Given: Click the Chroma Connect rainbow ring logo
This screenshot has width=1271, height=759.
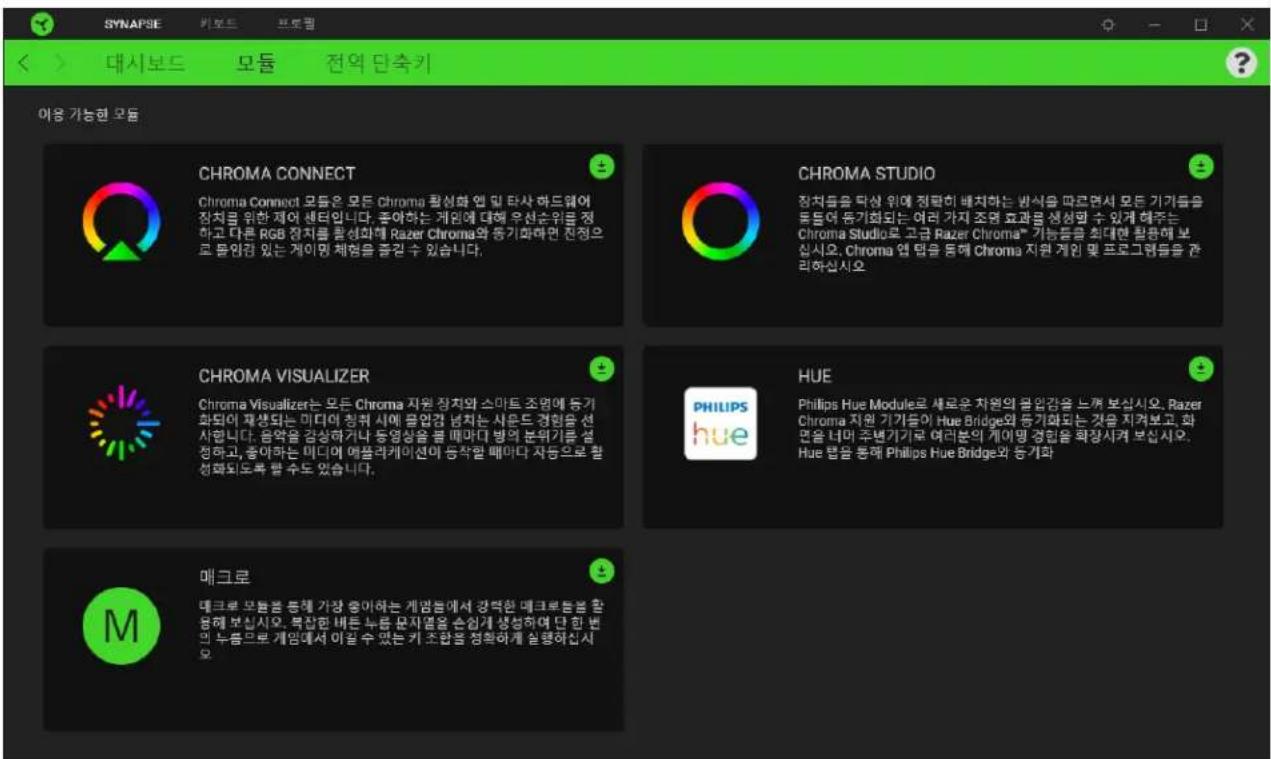Looking at the screenshot, I should pyautogui.click(x=121, y=222).
